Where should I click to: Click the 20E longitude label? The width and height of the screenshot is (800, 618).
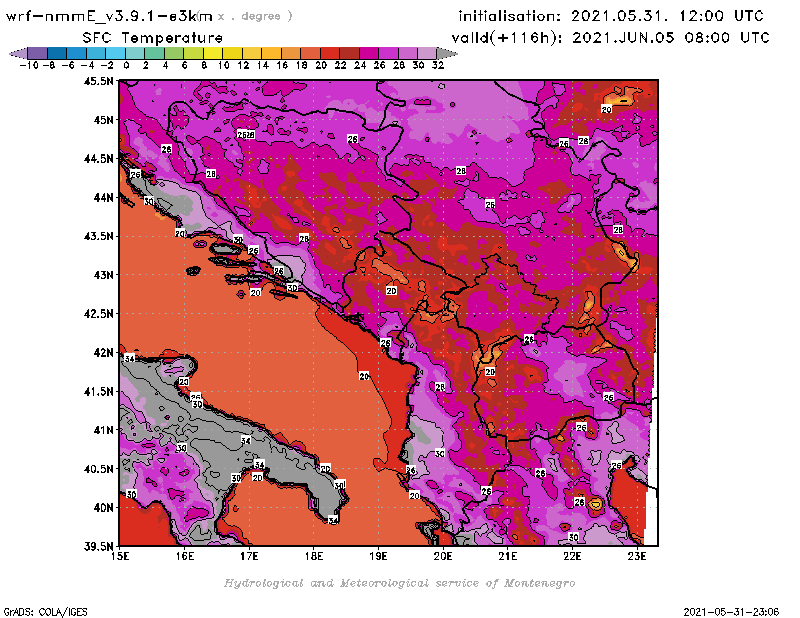[x=443, y=556]
